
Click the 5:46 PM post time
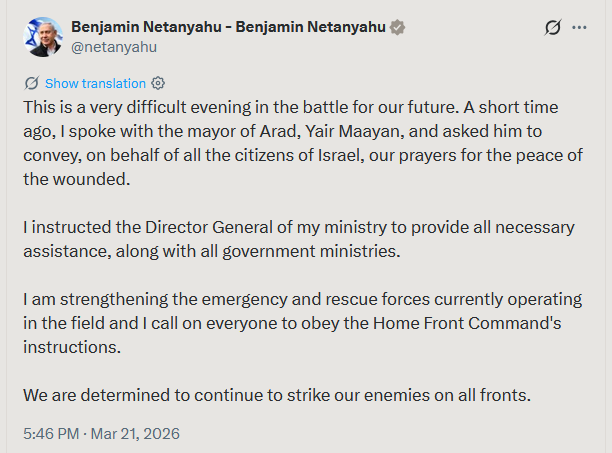51,435
